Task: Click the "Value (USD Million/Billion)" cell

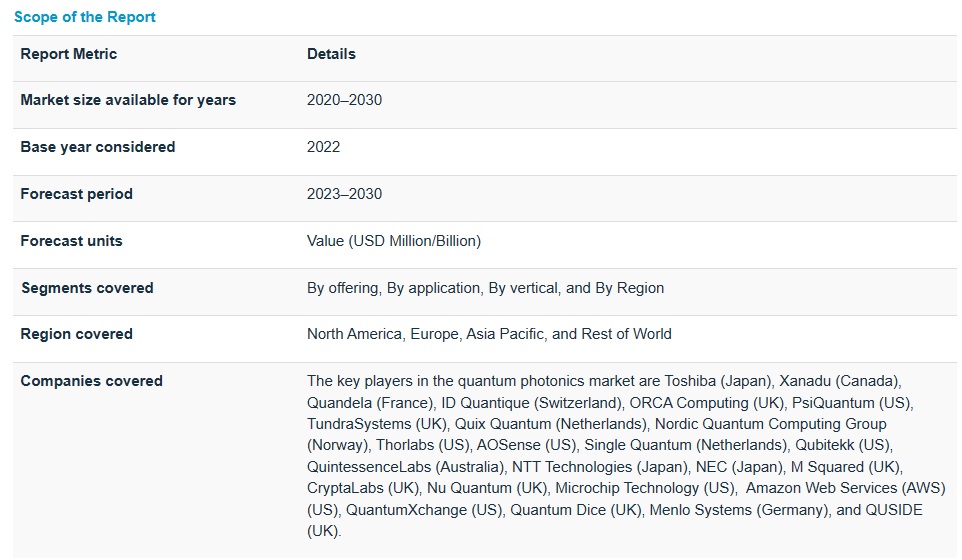Action: (394, 241)
